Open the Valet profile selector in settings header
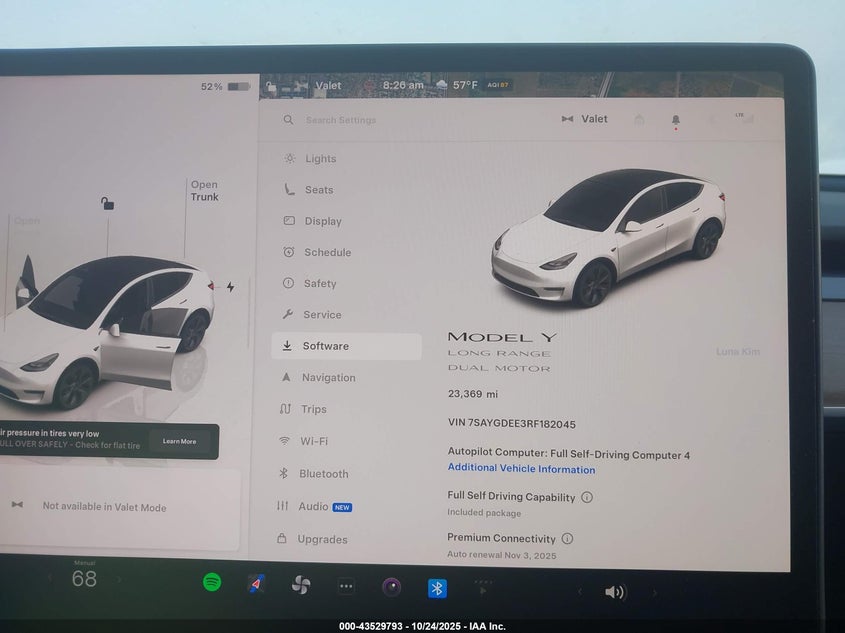This screenshot has width=845, height=633. tap(585, 119)
